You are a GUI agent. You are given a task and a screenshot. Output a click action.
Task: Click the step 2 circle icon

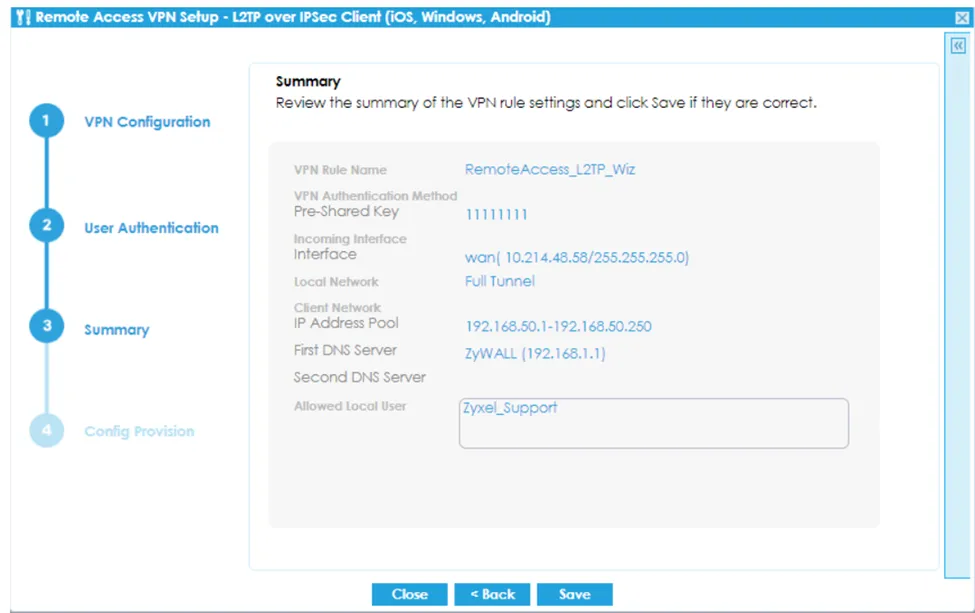click(46, 226)
